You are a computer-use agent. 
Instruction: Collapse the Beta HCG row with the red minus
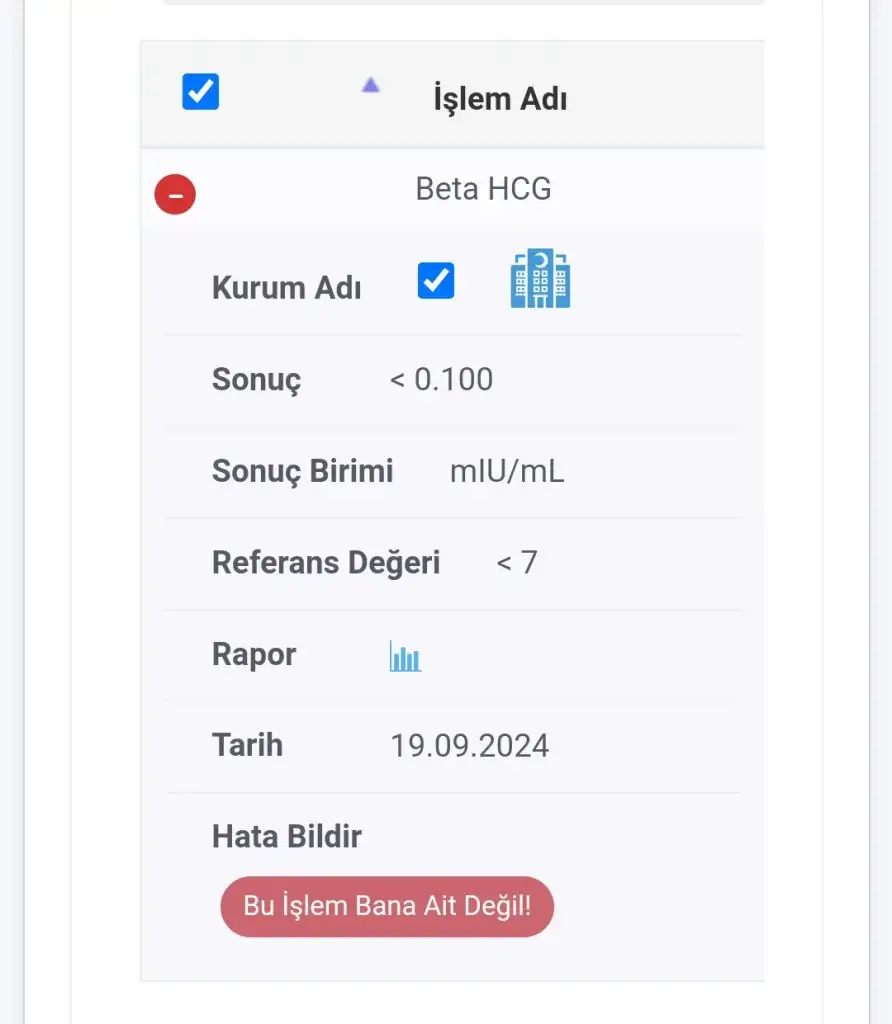[175, 194]
